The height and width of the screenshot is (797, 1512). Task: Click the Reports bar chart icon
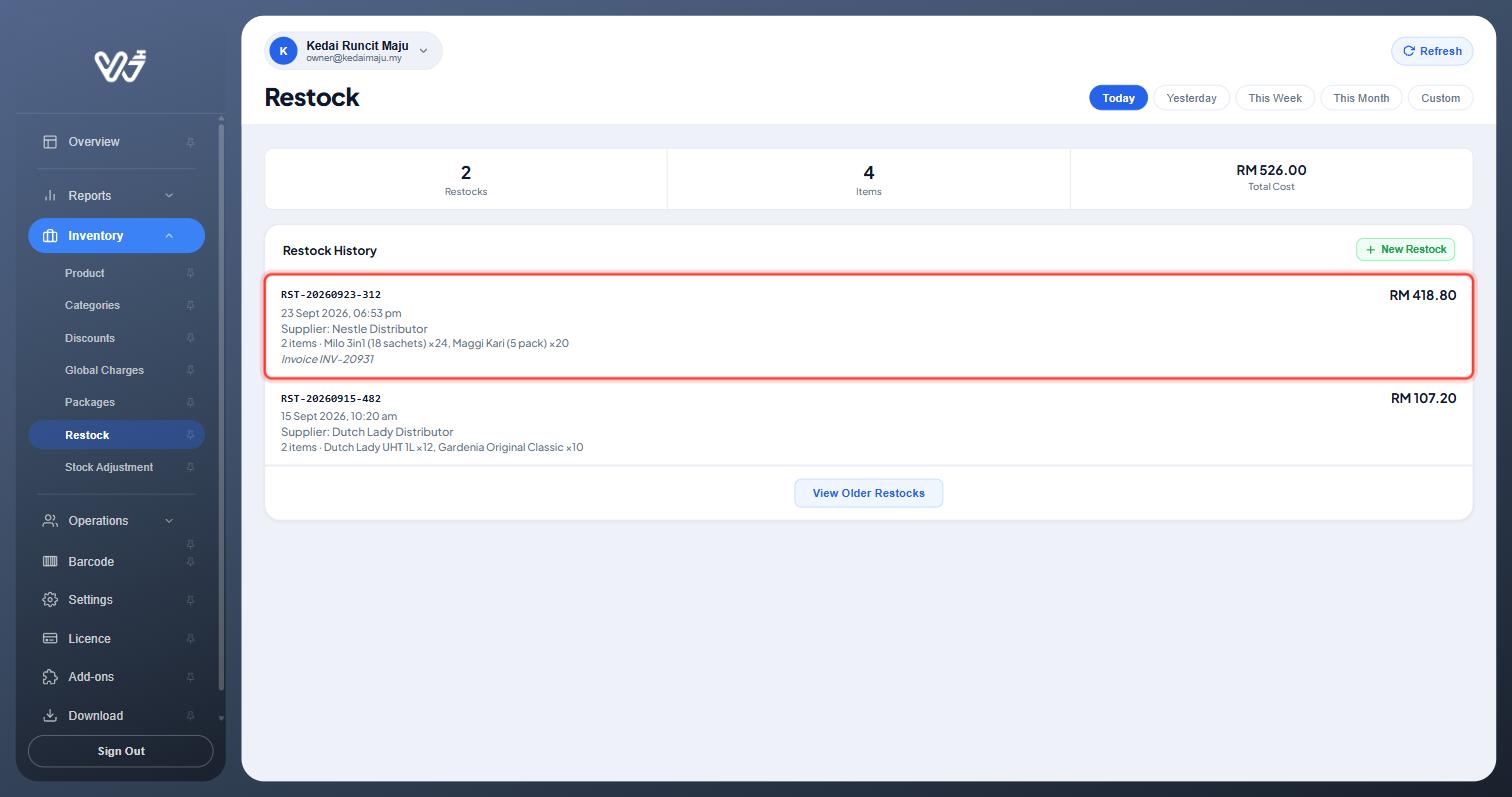pos(50,195)
